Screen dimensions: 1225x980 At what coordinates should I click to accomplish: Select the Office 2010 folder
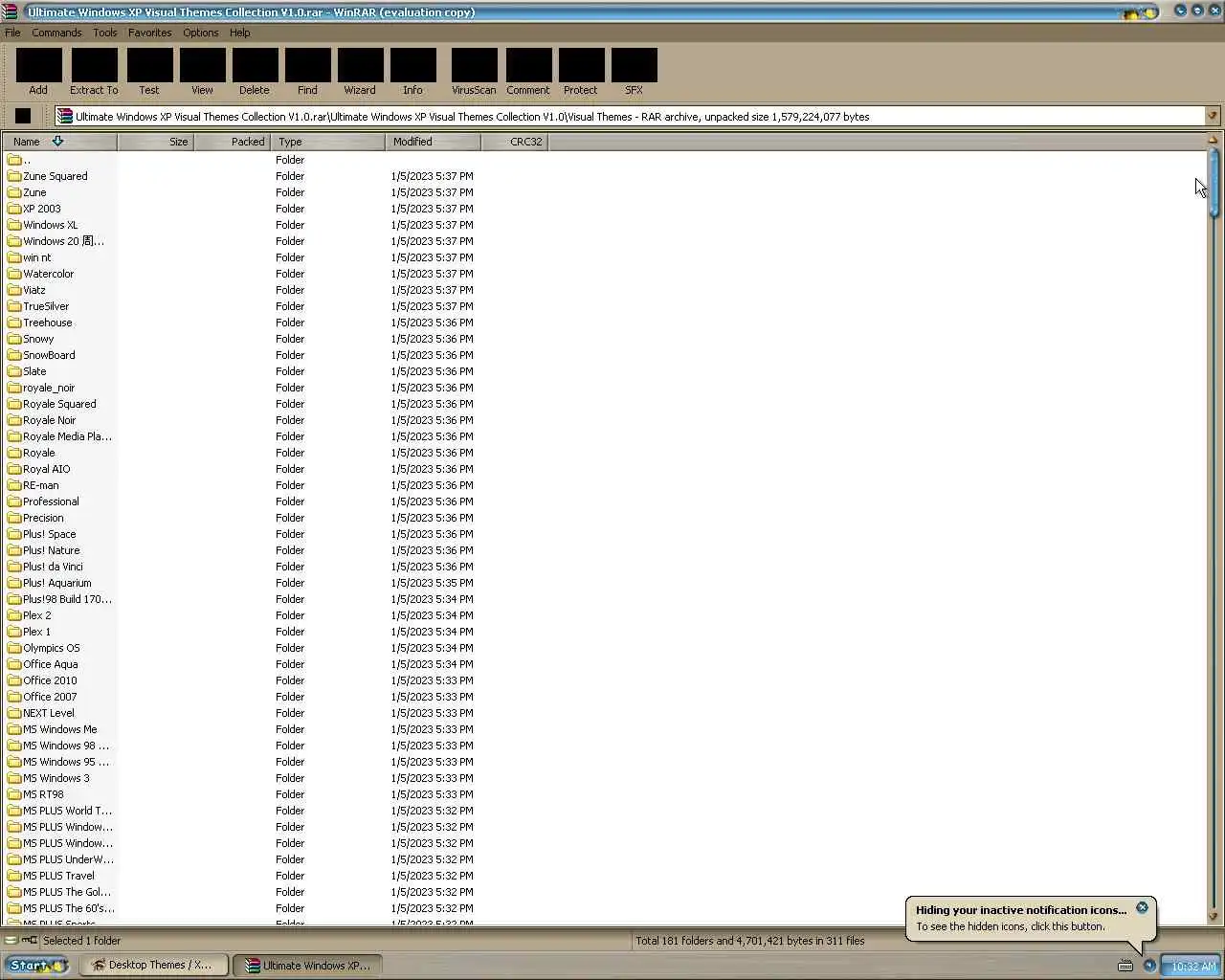point(42,680)
